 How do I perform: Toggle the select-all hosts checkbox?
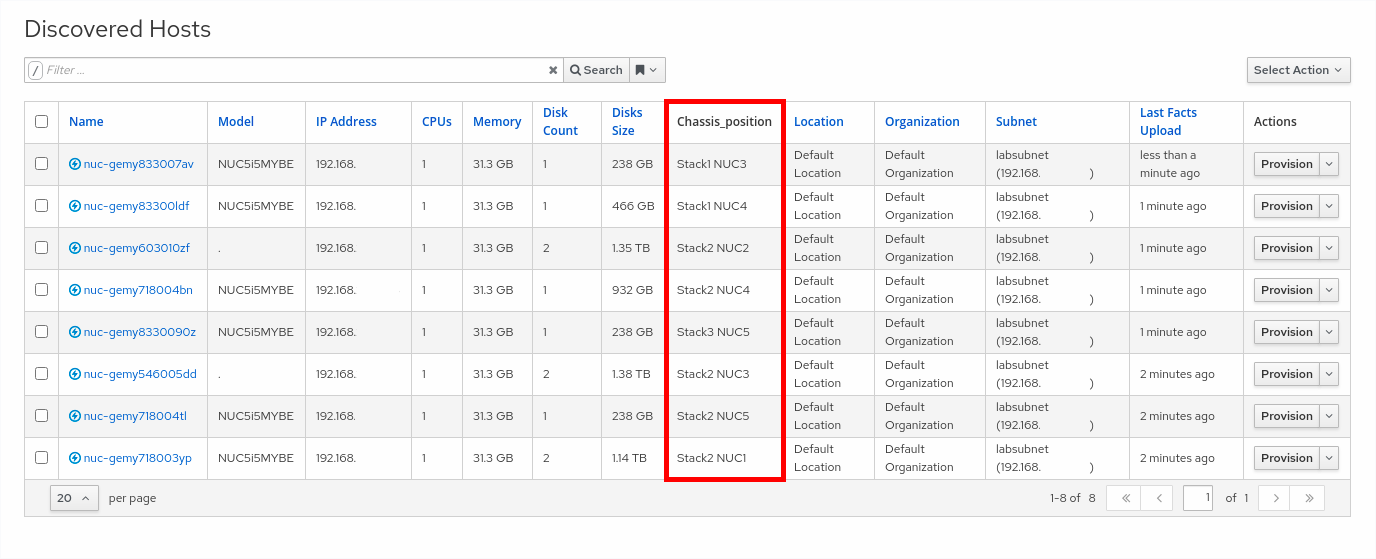pos(41,122)
